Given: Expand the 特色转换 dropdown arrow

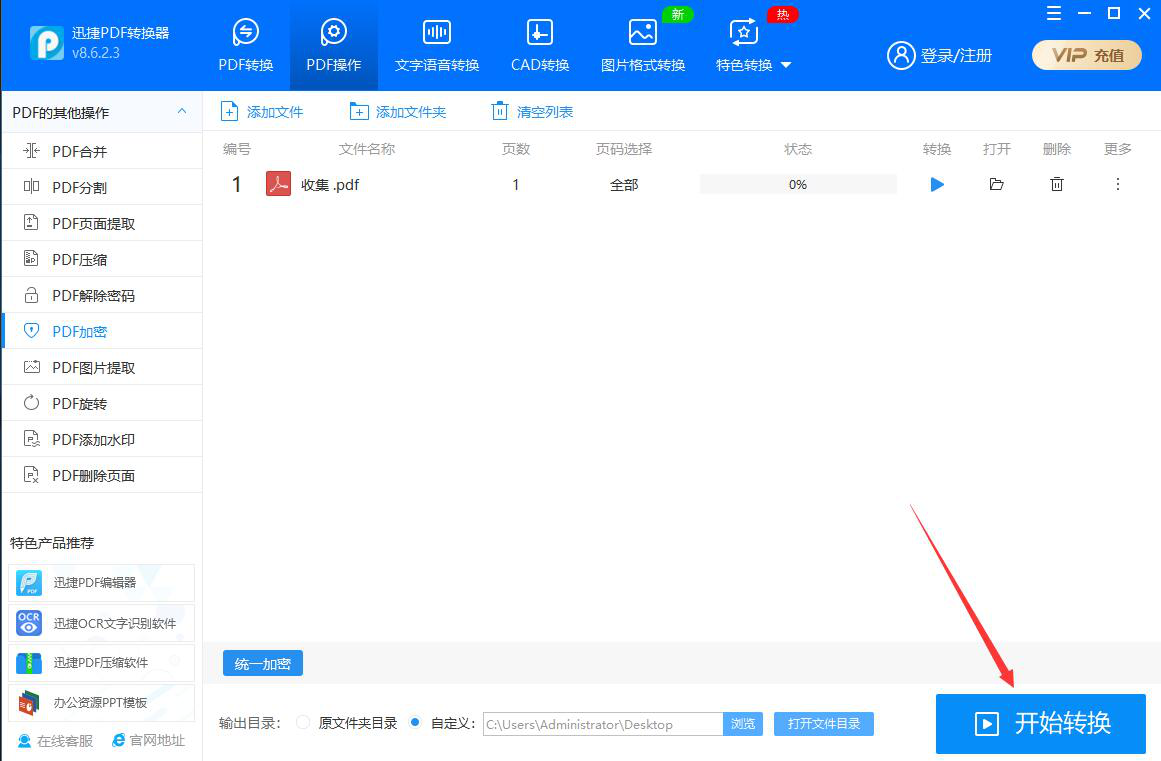Looking at the screenshot, I should (x=786, y=65).
